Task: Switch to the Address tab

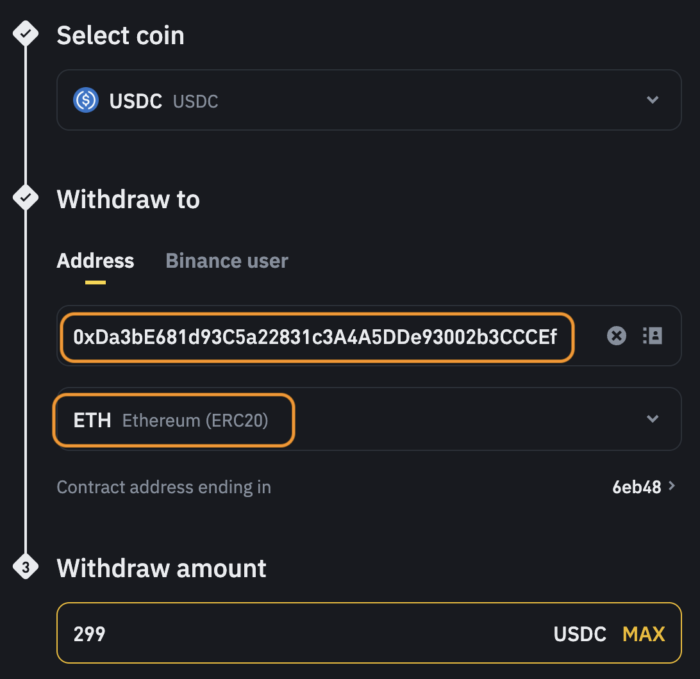Action: (x=95, y=261)
